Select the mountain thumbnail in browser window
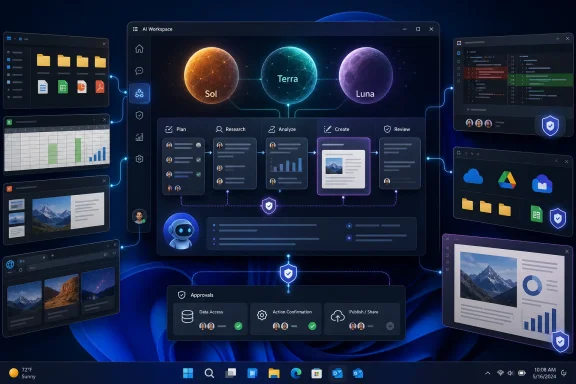576x384 pixels. 24,298
